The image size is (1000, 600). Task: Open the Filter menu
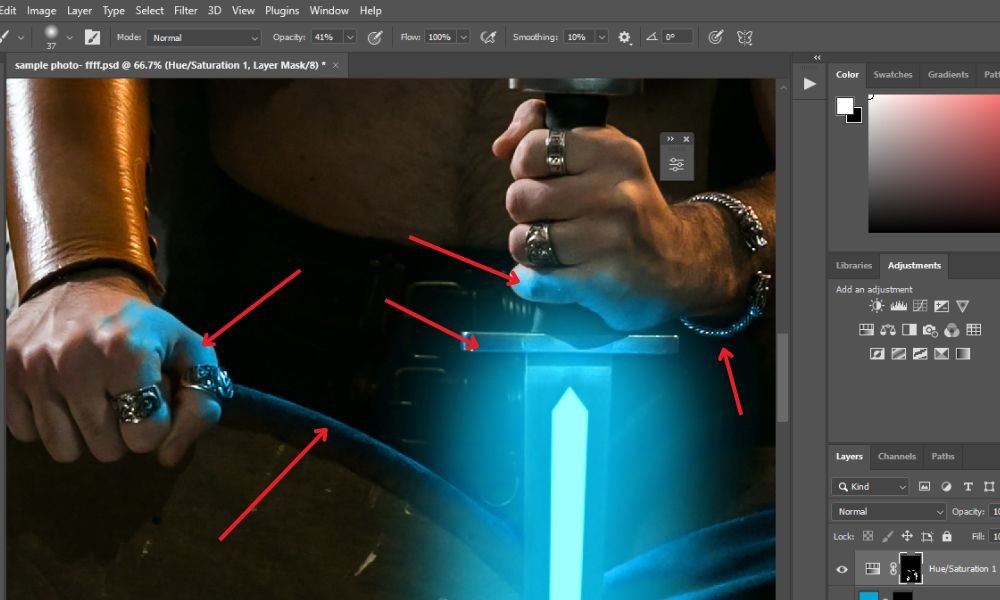(x=186, y=11)
